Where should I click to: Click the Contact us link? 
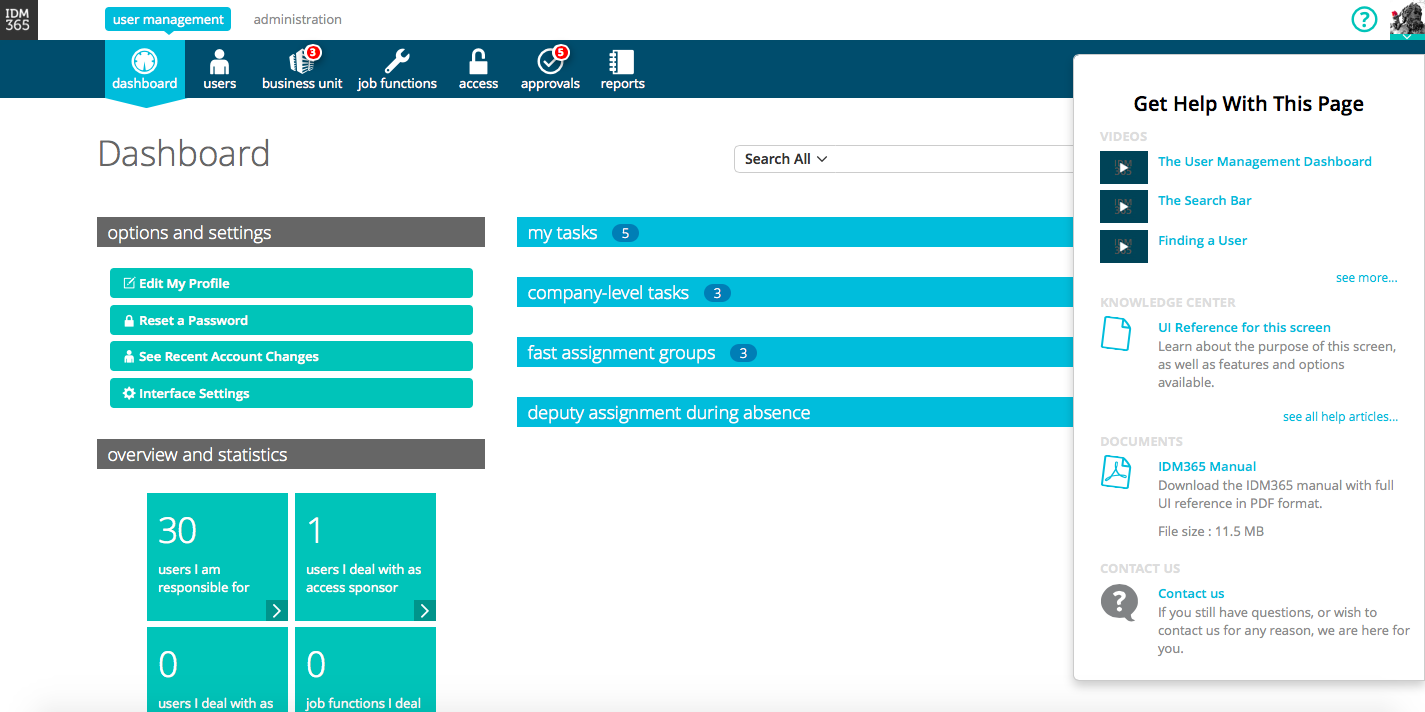[1191, 593]
